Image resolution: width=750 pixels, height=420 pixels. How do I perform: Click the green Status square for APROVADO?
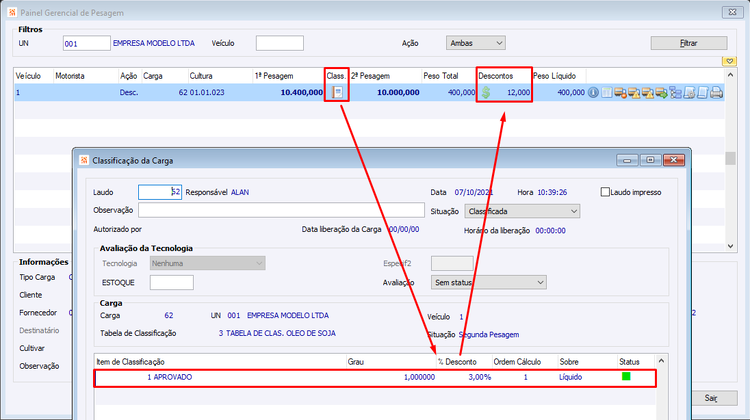tap(626, 376)
